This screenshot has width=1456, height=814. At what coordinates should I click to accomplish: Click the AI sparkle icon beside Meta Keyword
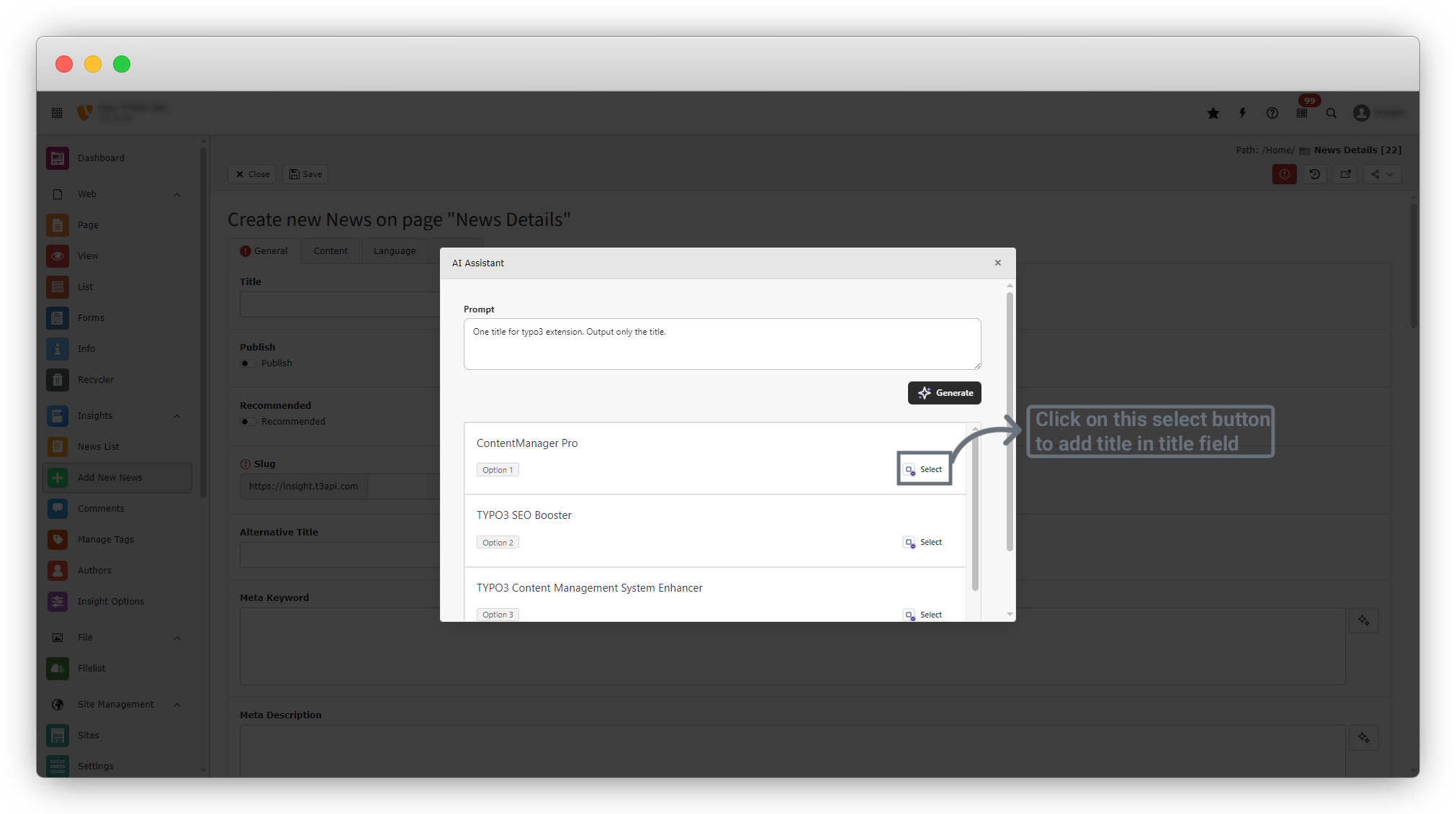click(1364, 620)
